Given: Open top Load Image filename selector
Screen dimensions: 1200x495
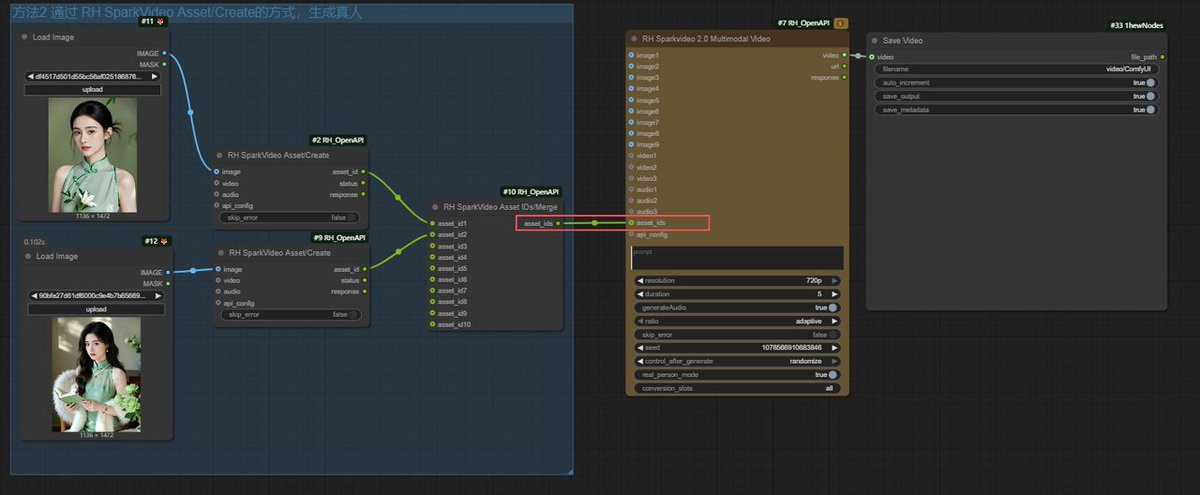Looking at the screenshot, I should (93, 76).
